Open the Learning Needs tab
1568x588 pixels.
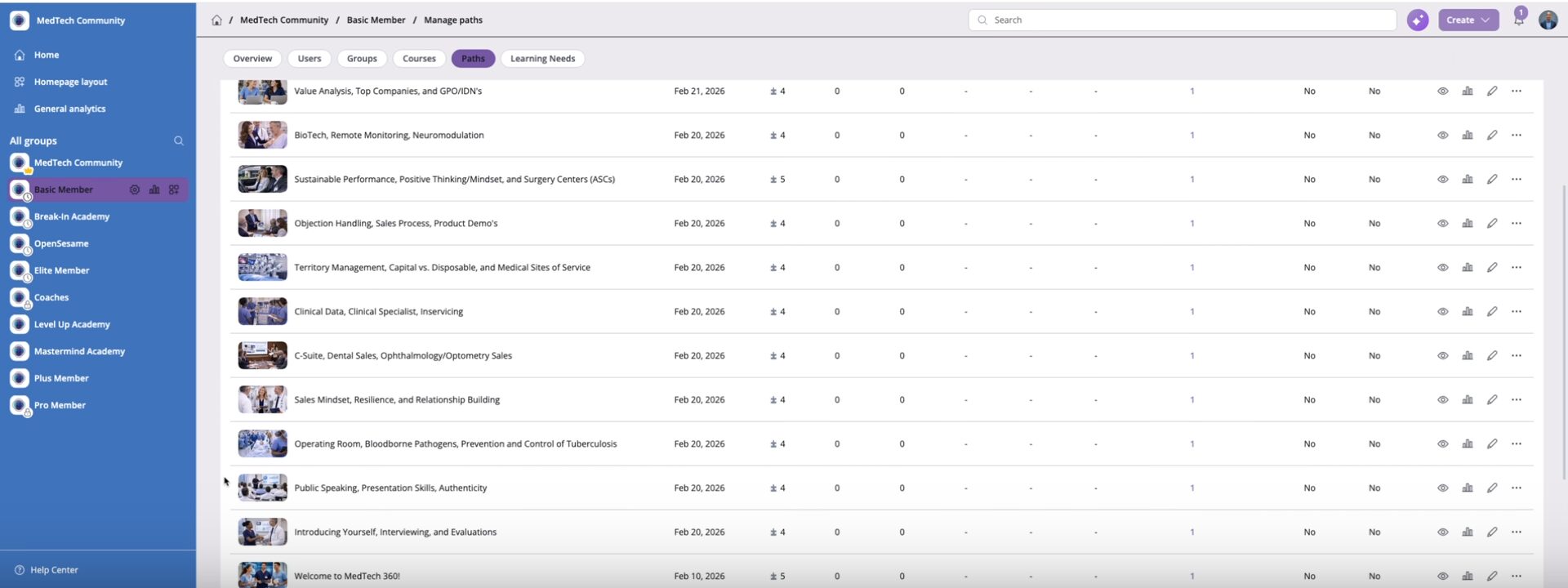542,59
